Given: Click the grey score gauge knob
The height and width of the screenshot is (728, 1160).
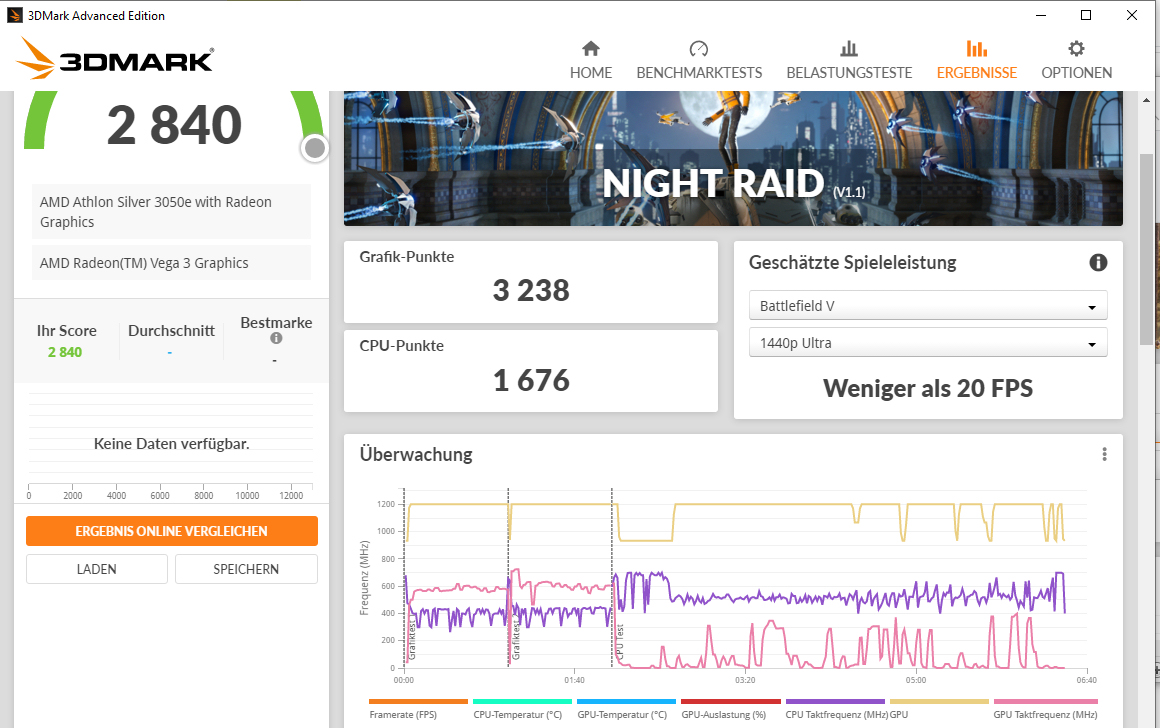Looking at the screenshot, I should click(315, 148).
